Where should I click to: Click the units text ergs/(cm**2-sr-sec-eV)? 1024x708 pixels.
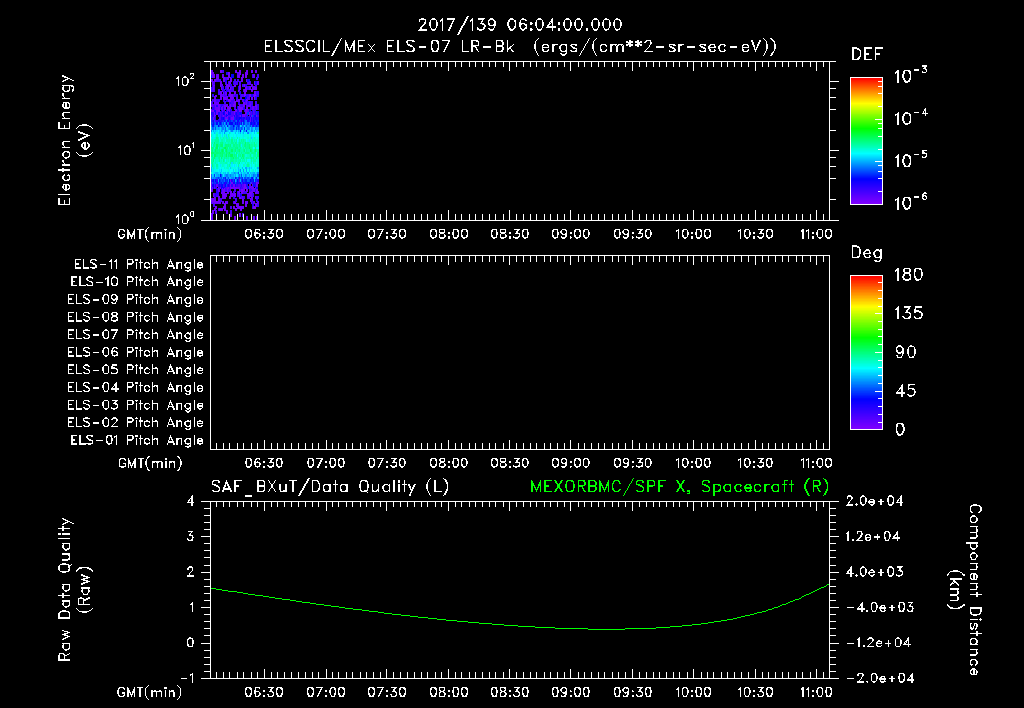pos(656,47)
